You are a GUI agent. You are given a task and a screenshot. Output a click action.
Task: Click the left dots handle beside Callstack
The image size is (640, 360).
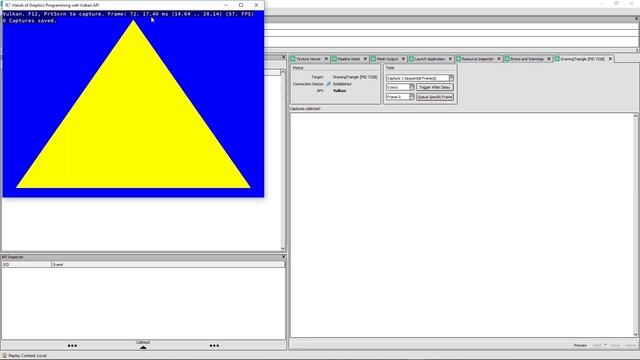(x=72, y=346)
